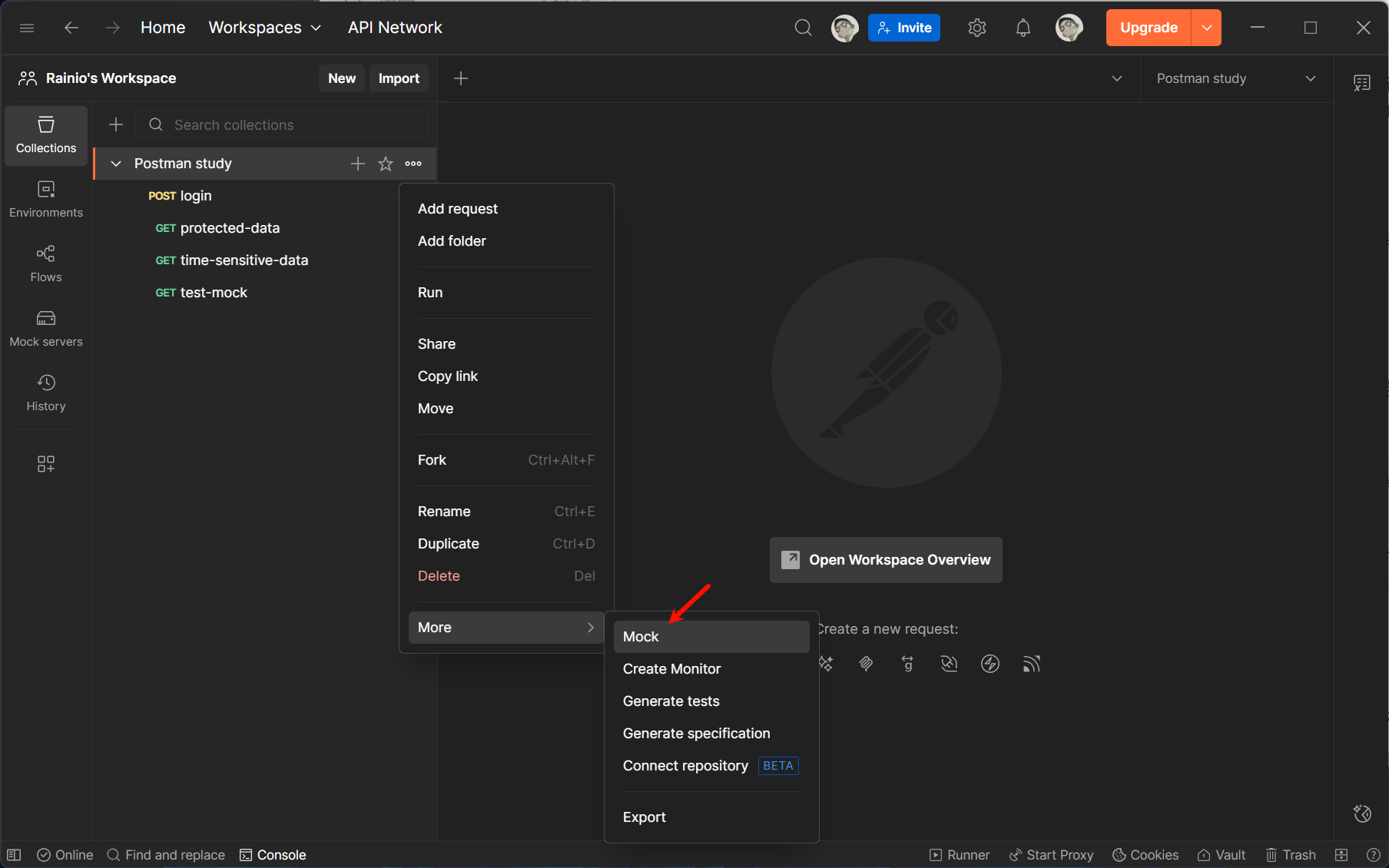Select Delete in the context menu
This screenshot has width=1389, height=868.
(506, 576)
